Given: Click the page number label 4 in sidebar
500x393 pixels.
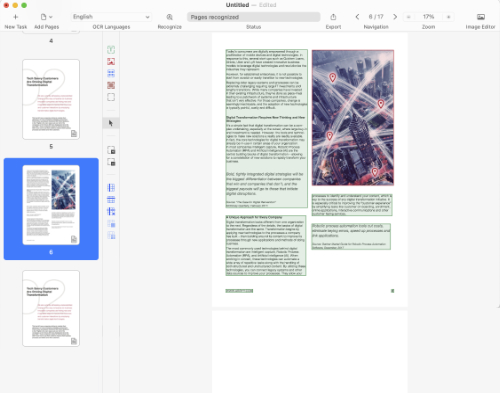Looking at the screenshot, I should [51, 41].
